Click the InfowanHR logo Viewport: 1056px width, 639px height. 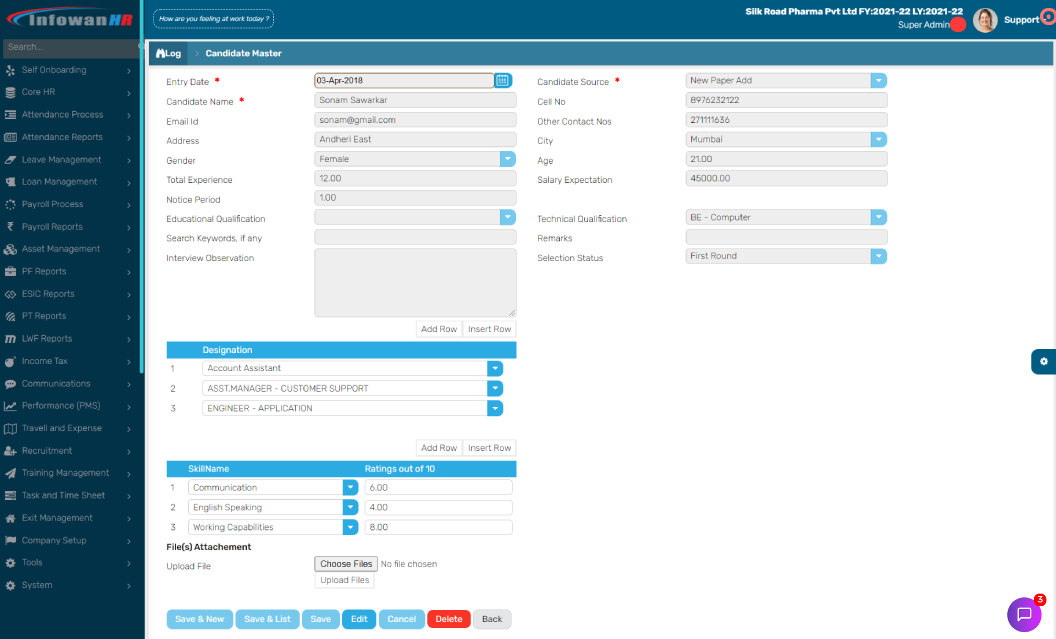click(x=70, y=19)
